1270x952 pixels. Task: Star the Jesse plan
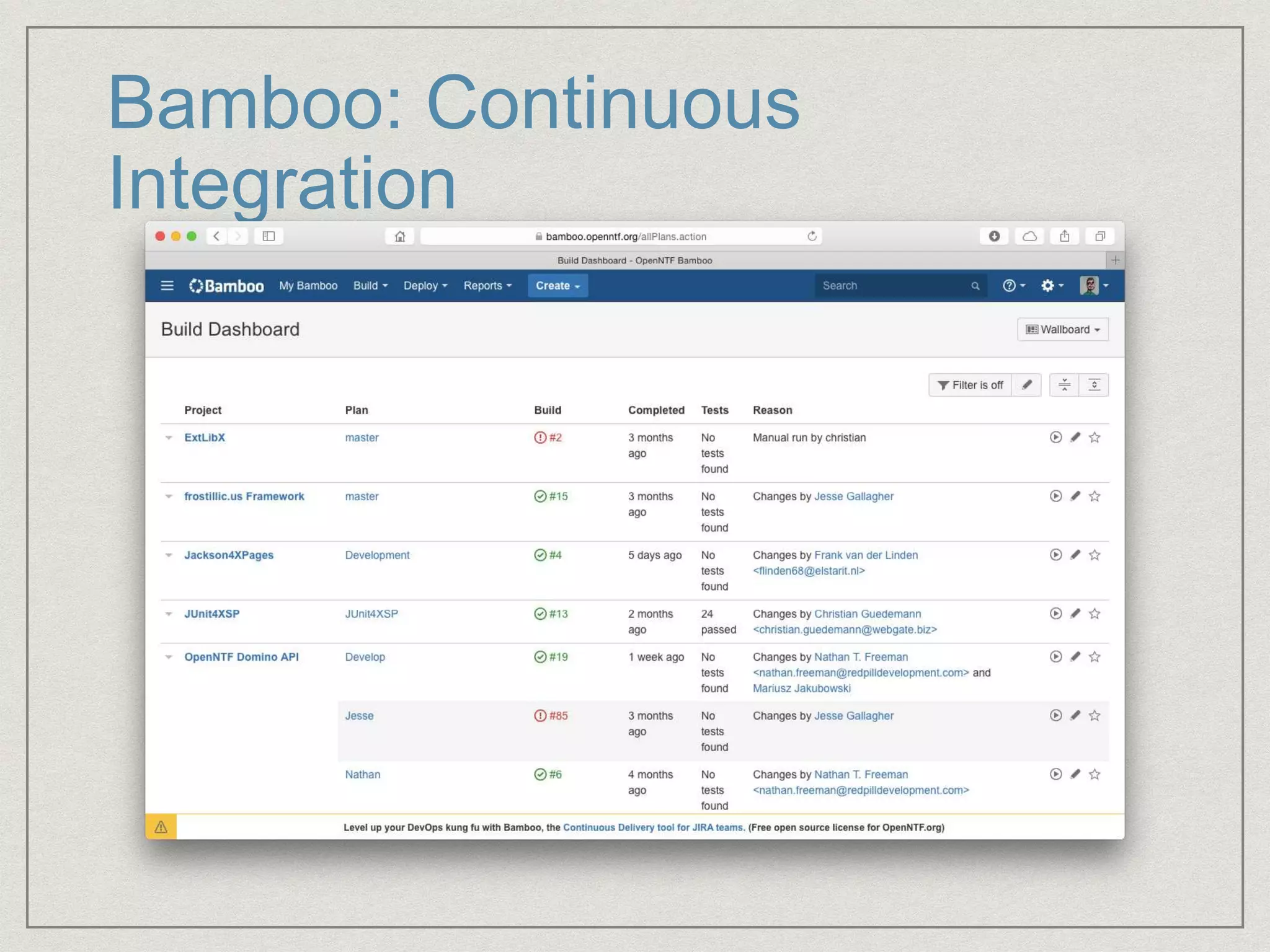point(1095,715)
